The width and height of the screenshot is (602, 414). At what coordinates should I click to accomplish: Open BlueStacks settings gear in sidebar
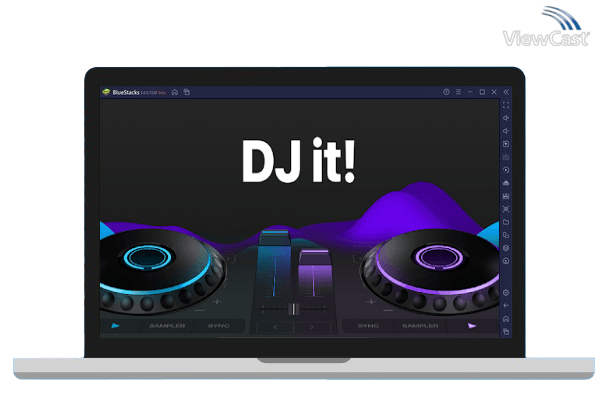coord(506,293)
